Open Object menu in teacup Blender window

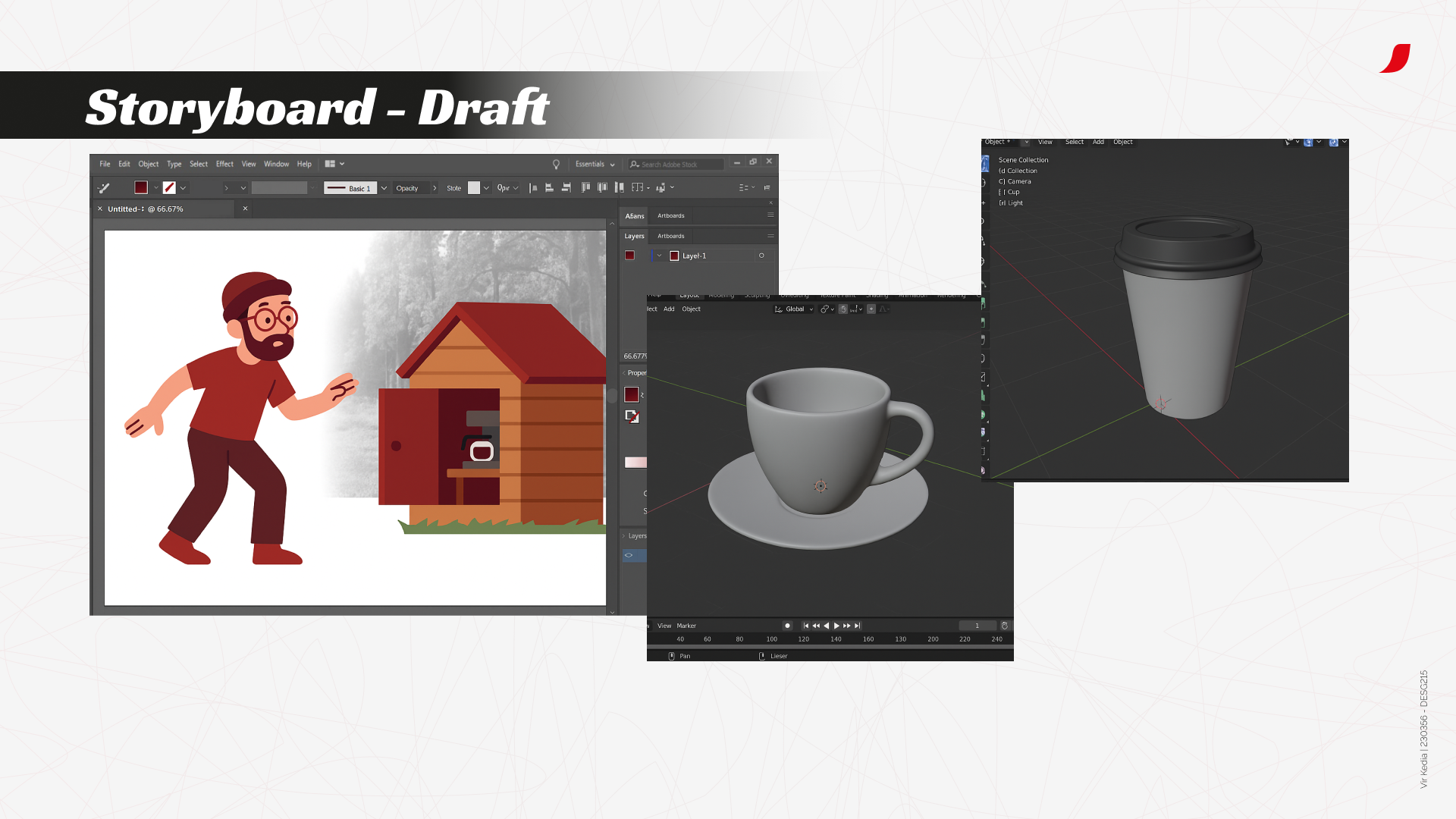coord(691,309)
